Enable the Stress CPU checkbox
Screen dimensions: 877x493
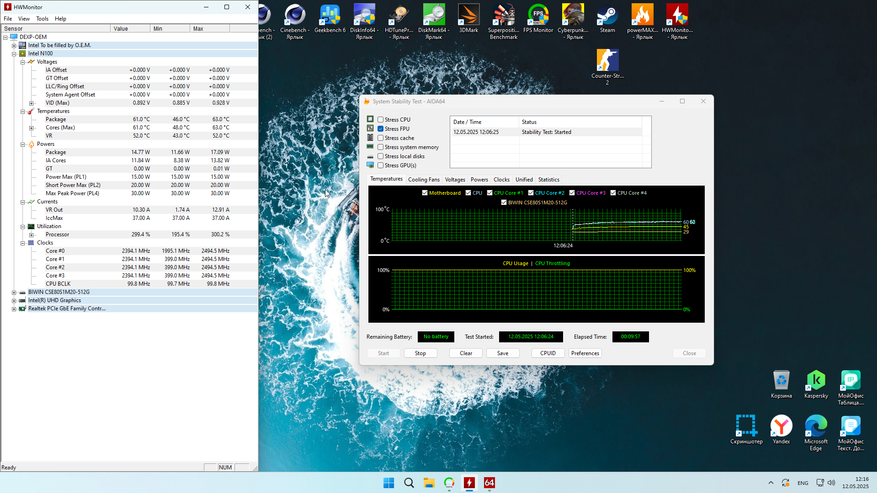tap(381, 119)
